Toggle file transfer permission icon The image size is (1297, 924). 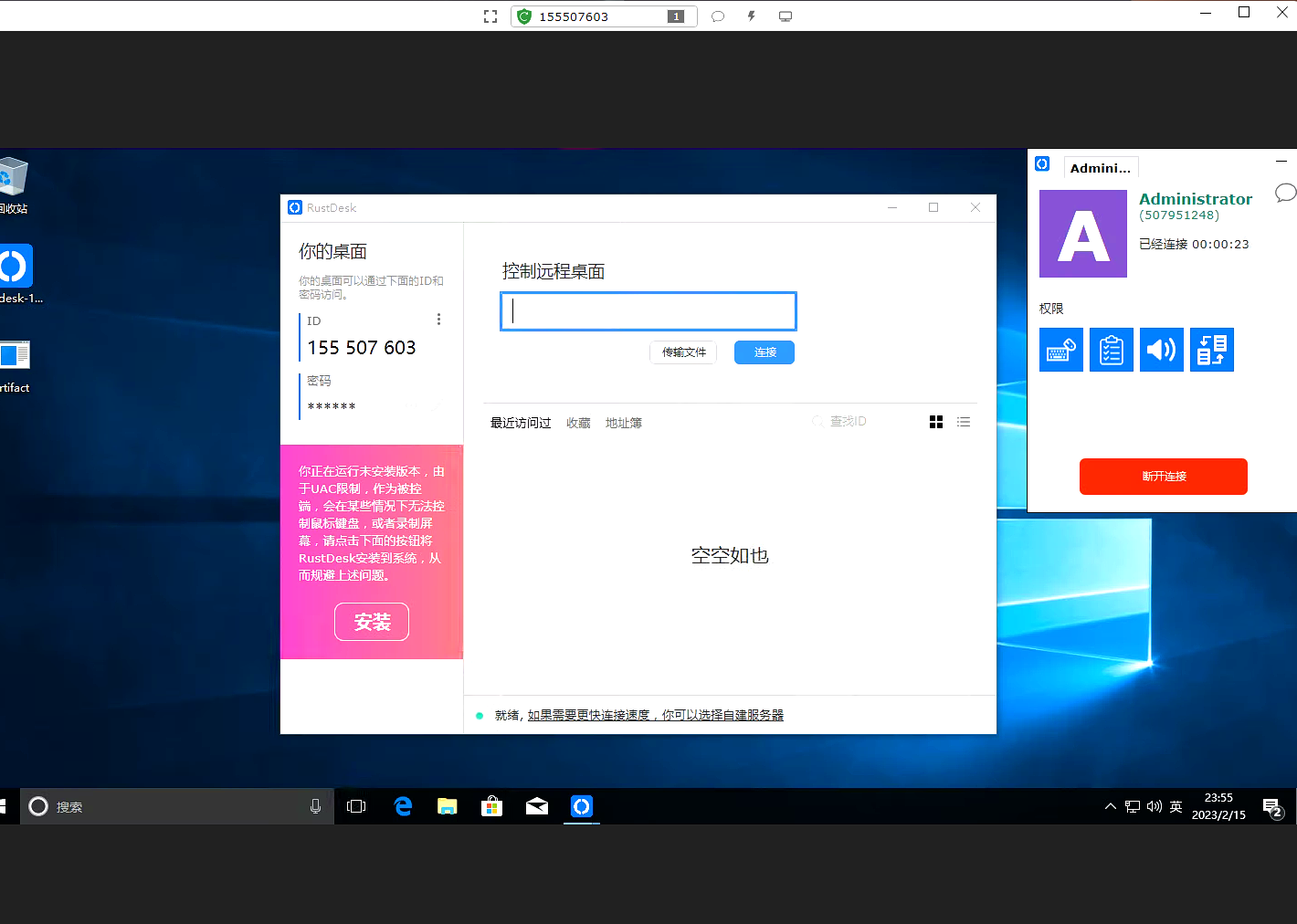click(x=1212, y=350)
